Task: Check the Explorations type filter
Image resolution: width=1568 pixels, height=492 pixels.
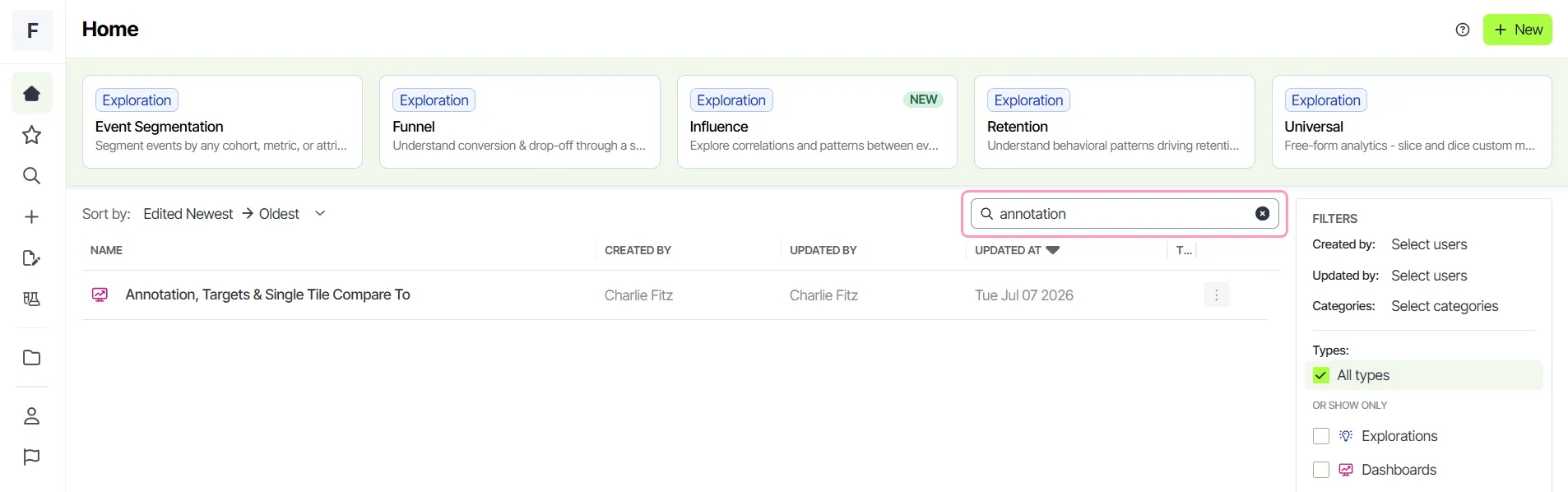Action: (x=1321, y=436)
